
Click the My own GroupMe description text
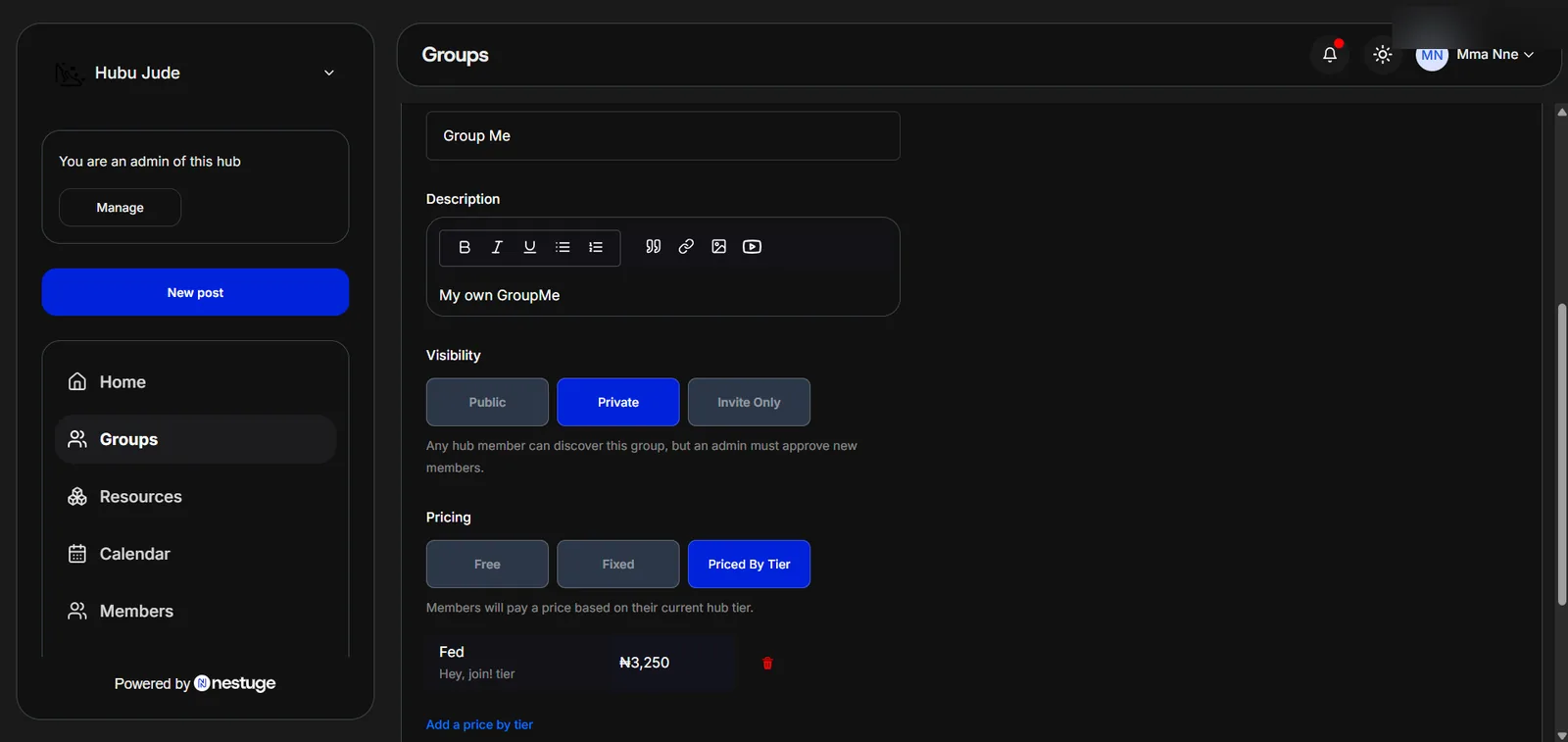pyautogui.click(x=499, y=295)
